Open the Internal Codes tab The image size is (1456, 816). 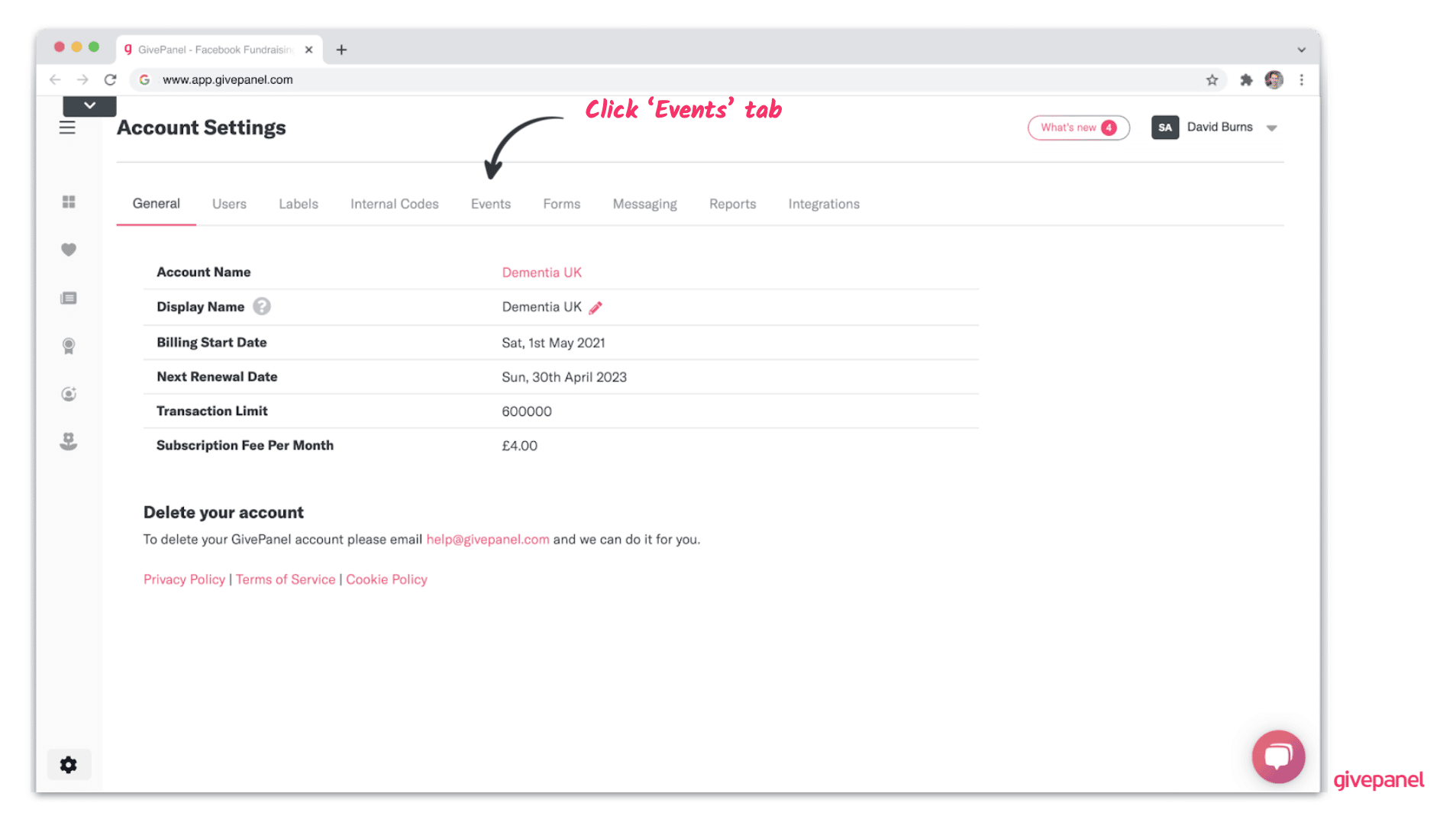click(394, 204)
